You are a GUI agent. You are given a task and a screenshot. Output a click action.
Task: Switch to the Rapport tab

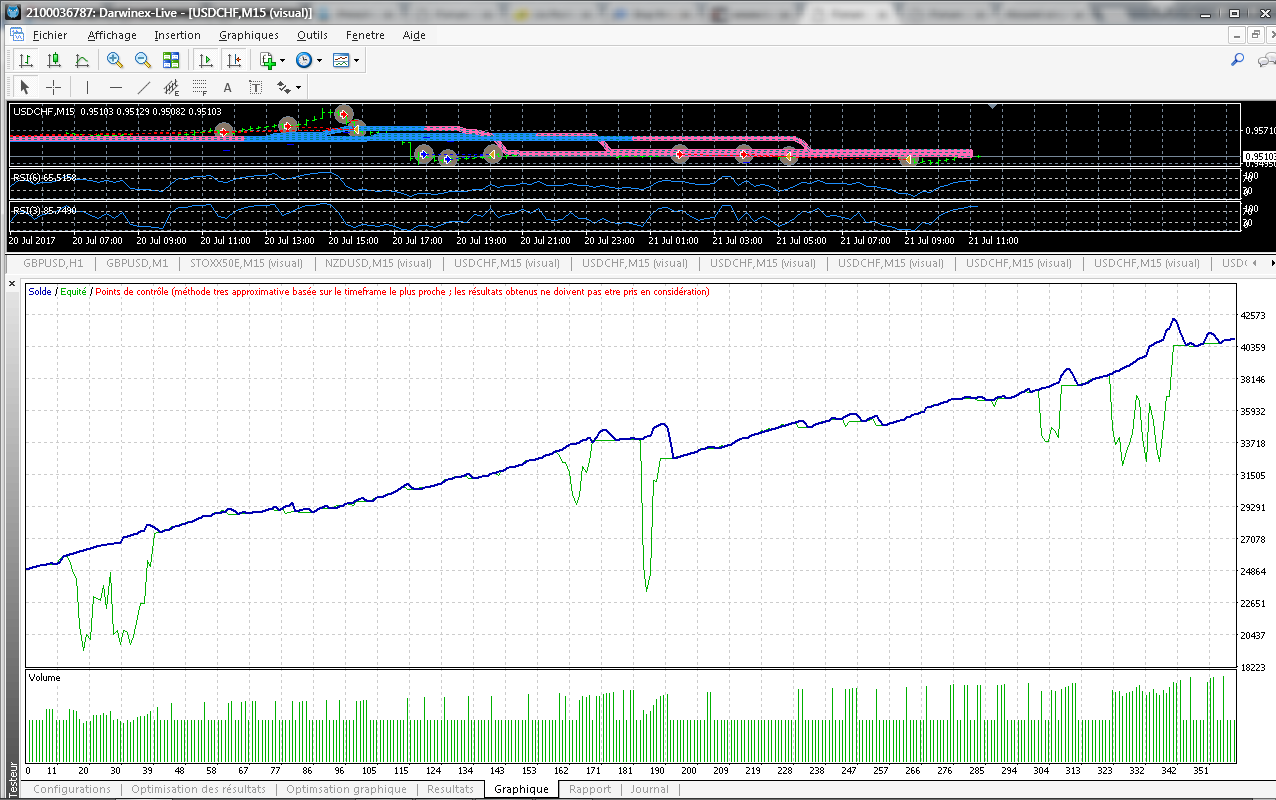589,789
